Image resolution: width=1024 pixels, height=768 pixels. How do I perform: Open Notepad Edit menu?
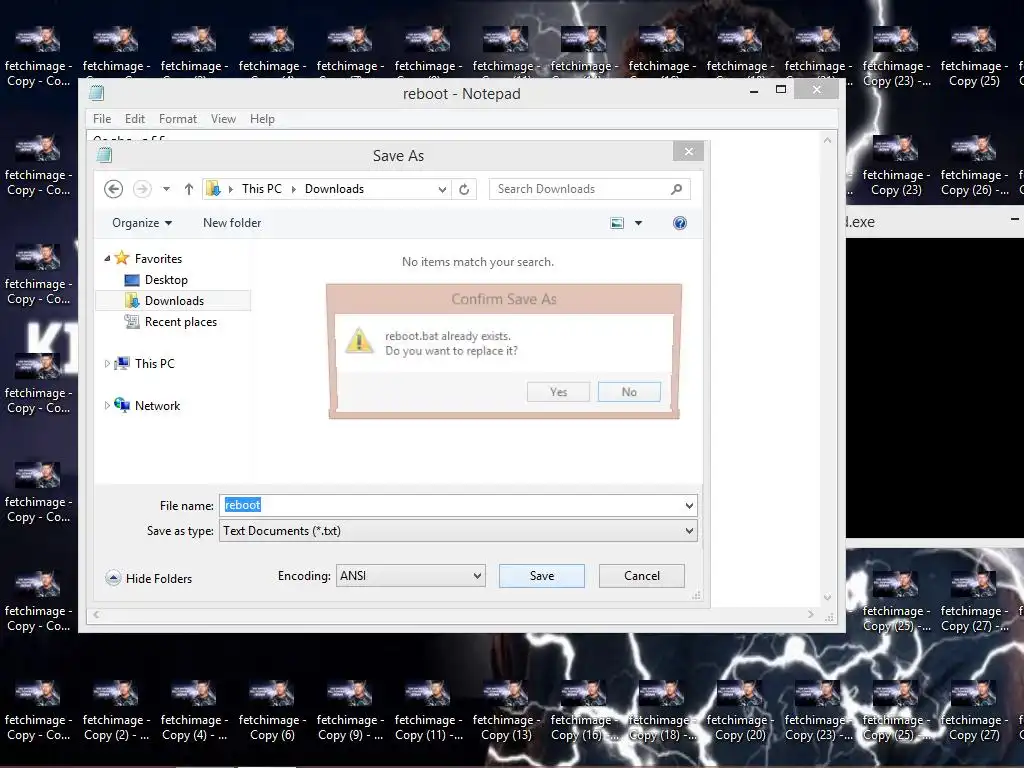click(135, 119)
